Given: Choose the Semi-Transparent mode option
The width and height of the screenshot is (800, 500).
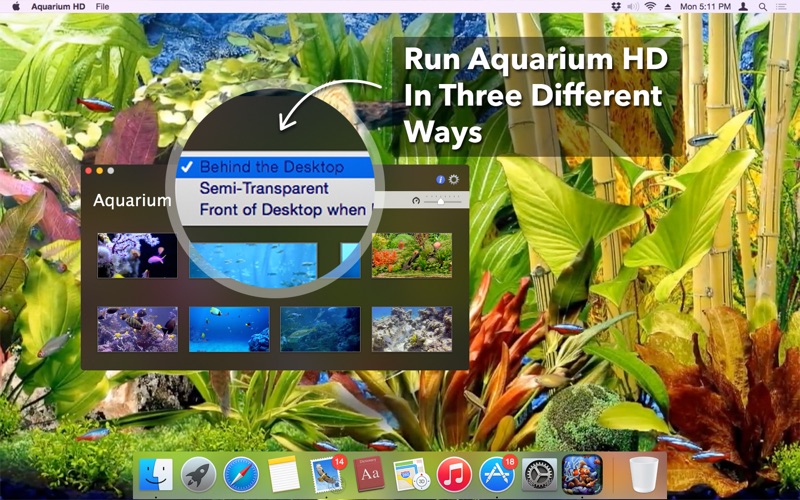Looking at the screenshot, I should [x=263, y=188].
